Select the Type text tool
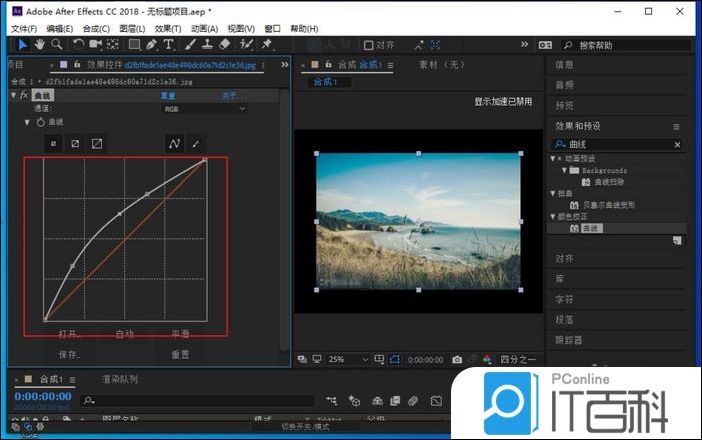The image size is (702, 440). pyautogui.click(x=169, y=45)
